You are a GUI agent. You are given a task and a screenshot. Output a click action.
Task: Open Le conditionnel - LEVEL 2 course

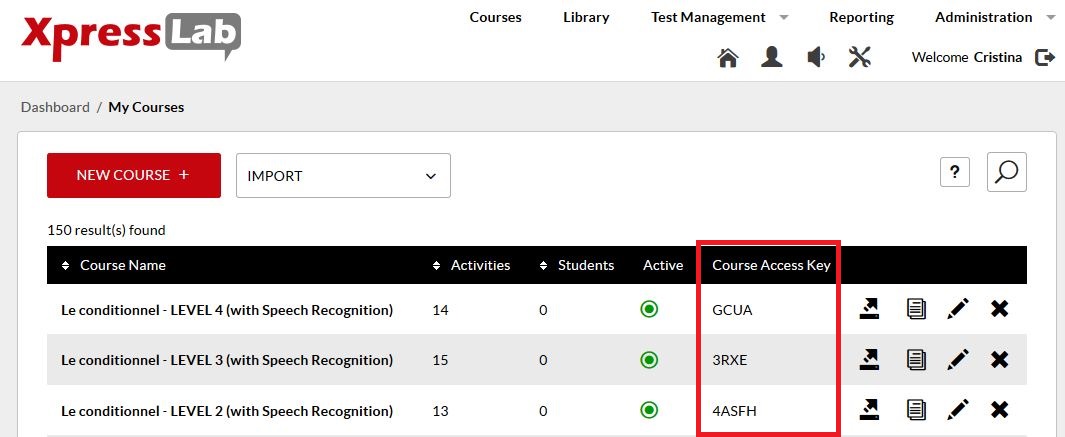pos(227,410)
